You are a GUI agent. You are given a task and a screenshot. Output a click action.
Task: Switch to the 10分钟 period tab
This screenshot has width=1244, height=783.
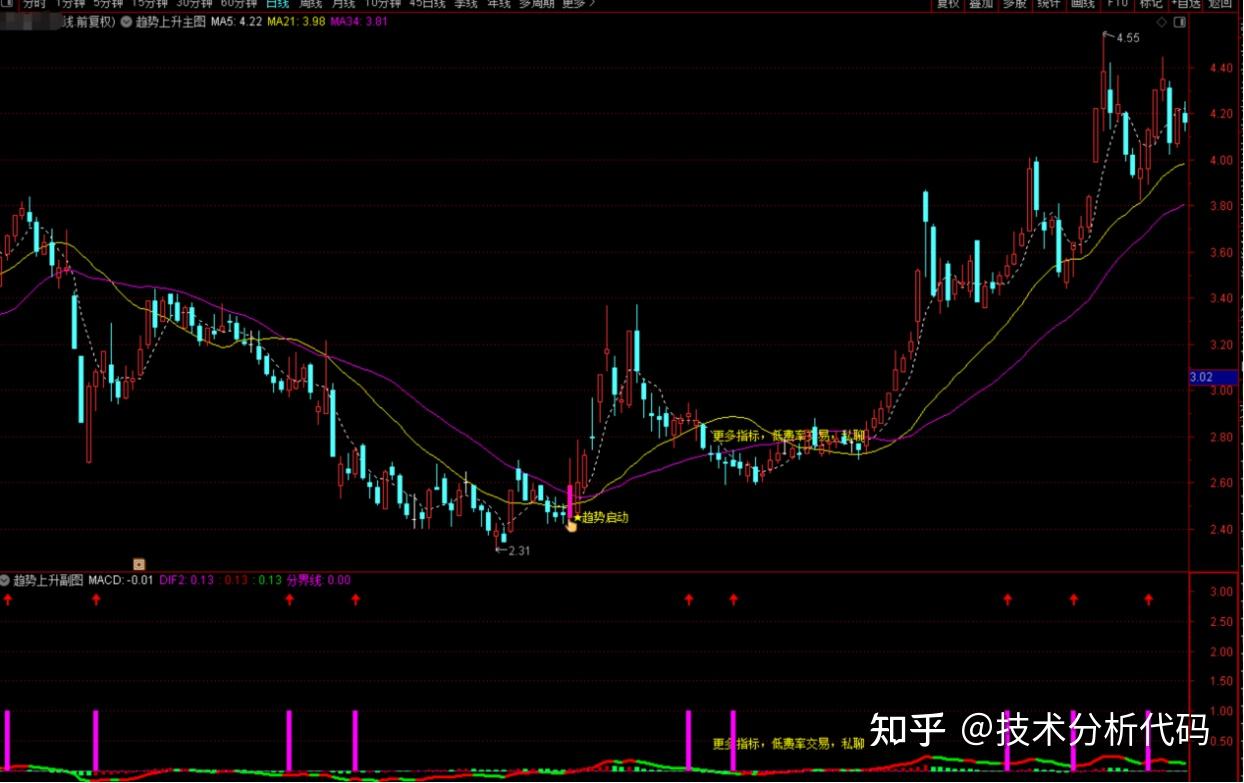383,4
